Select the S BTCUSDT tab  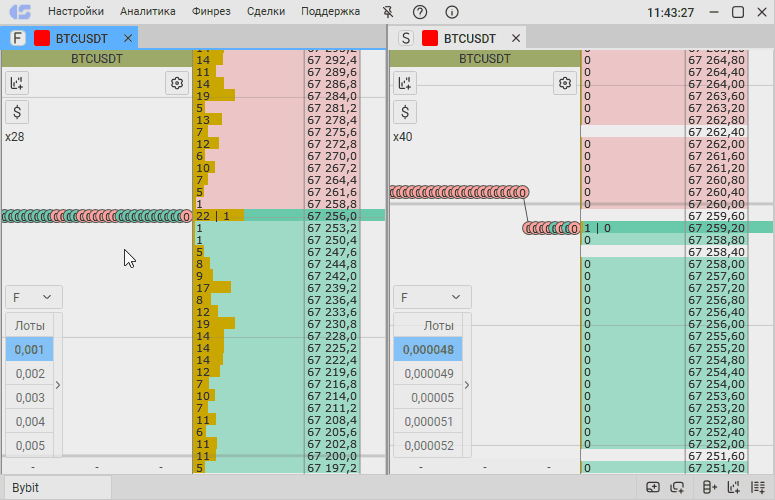tap(457, 38)
